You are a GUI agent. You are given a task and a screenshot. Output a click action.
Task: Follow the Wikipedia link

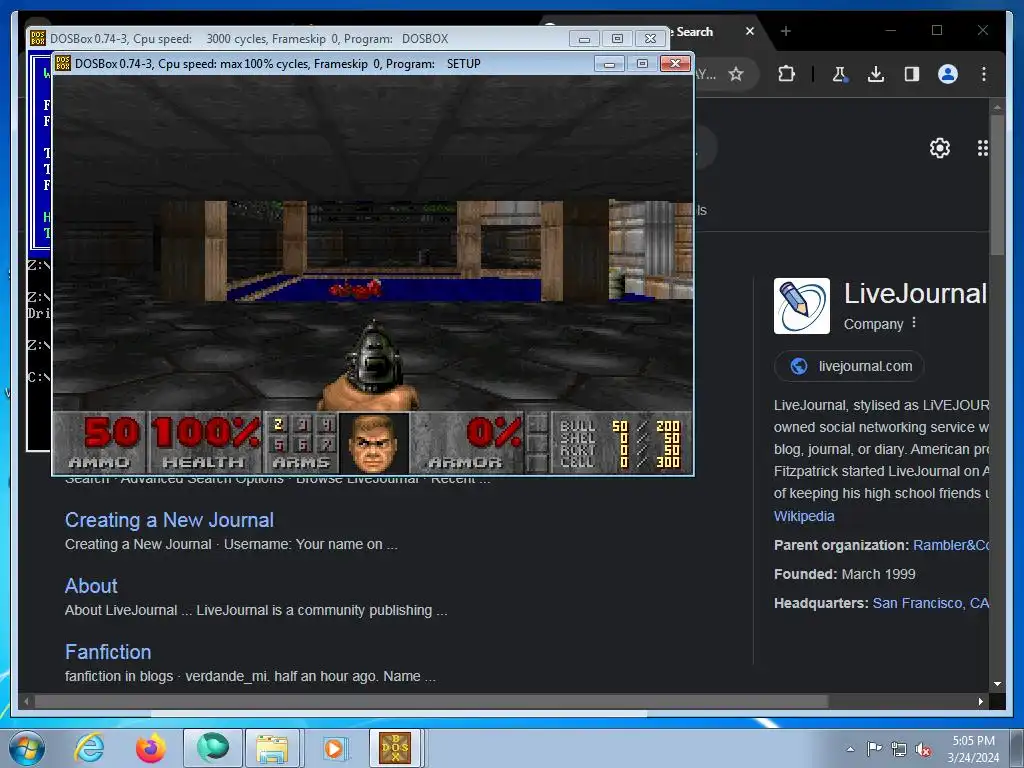point(804,516)
